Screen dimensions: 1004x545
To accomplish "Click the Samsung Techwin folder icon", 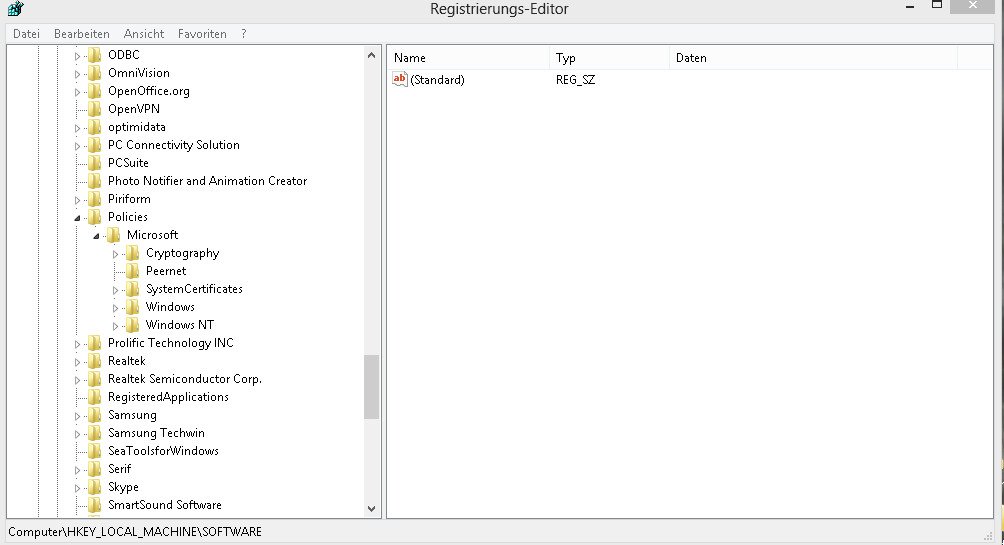I will tap(95, 433).
